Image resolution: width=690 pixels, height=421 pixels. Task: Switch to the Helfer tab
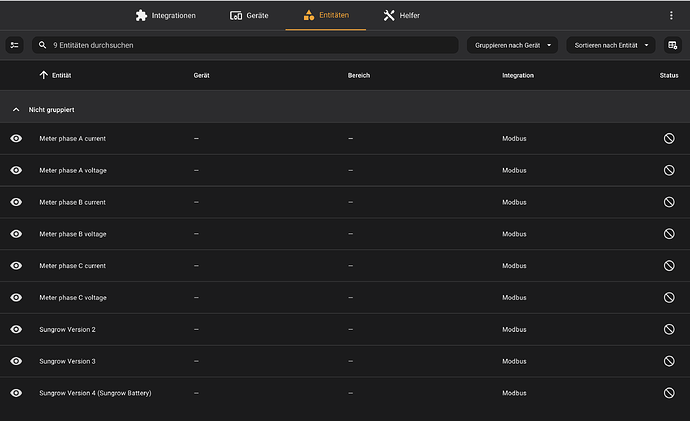401,15
